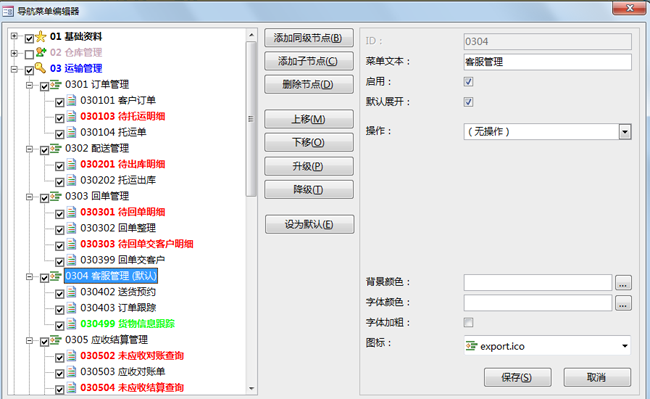This screenshot has height=399, width=650.
Task: Click the 背景颜色 color field
Action: [538, 283]
